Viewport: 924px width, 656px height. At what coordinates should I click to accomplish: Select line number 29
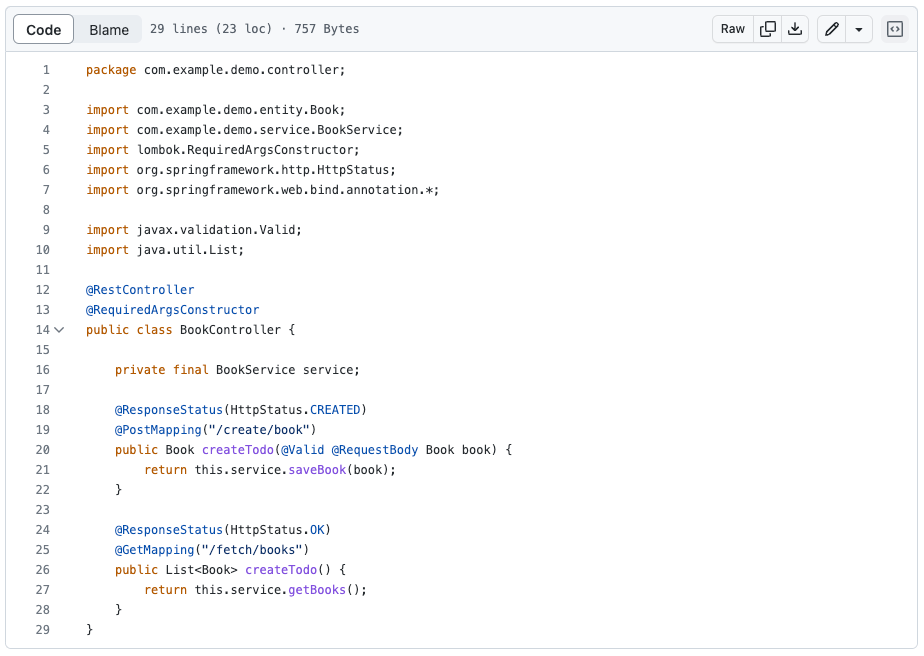42,630
